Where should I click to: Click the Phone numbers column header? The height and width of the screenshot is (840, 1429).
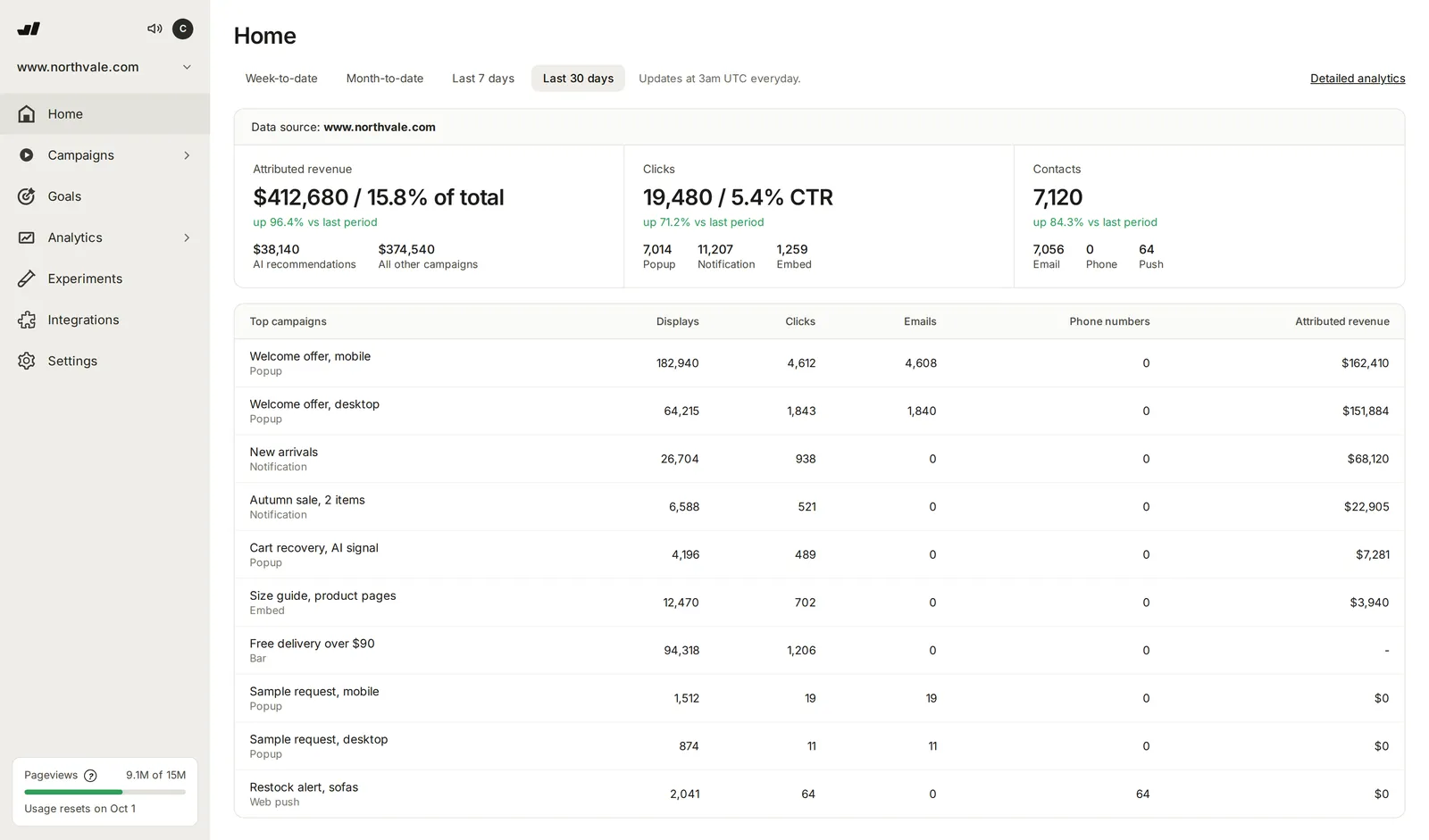point(1109,321)
